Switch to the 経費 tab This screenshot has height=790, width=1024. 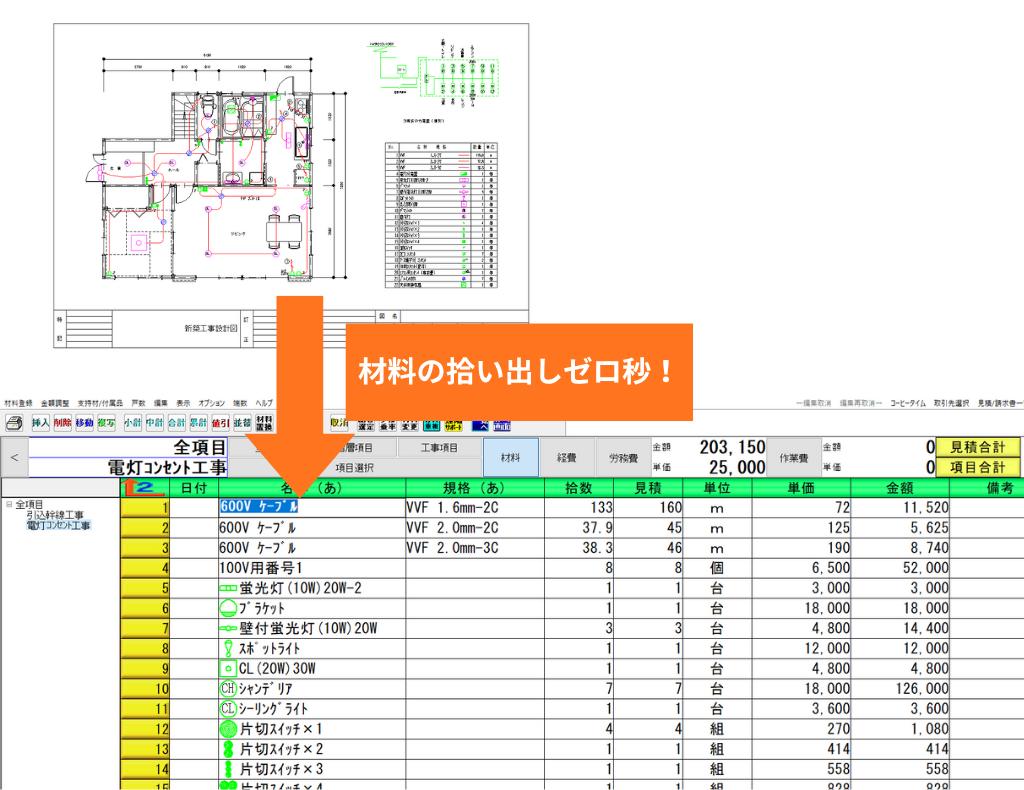click(567, 457)
